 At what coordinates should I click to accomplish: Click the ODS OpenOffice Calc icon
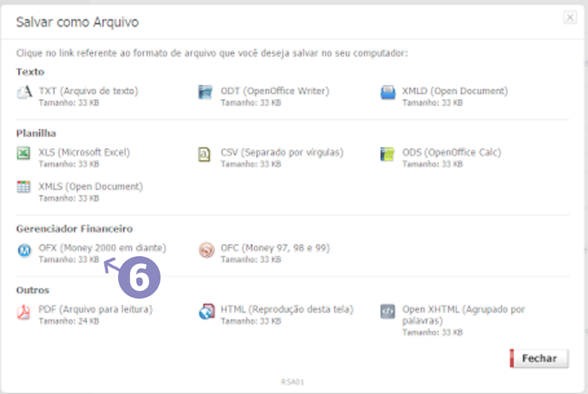(387, 154)
